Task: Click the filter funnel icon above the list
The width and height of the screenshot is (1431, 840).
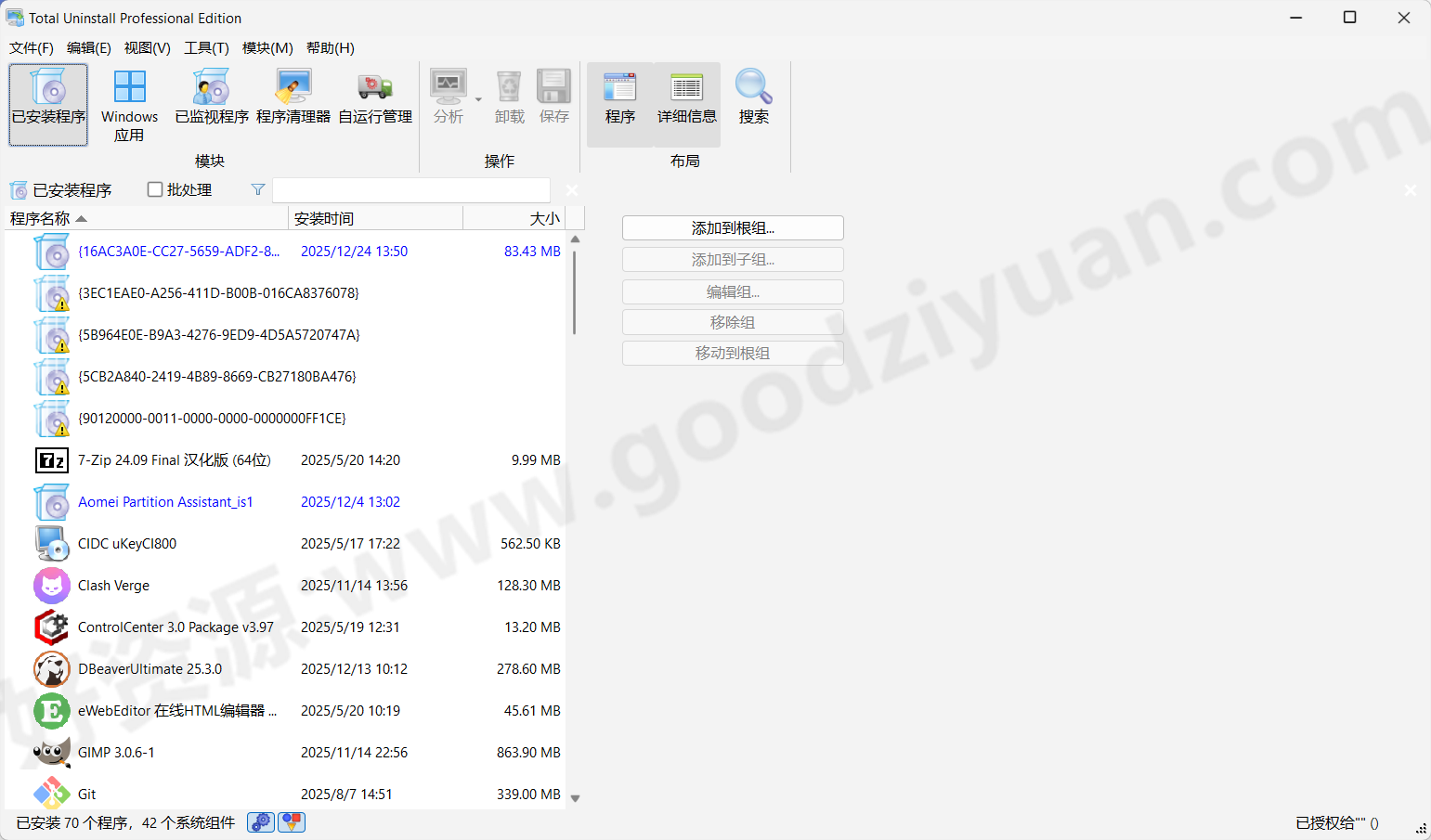Action: click(x=257, y=189)
